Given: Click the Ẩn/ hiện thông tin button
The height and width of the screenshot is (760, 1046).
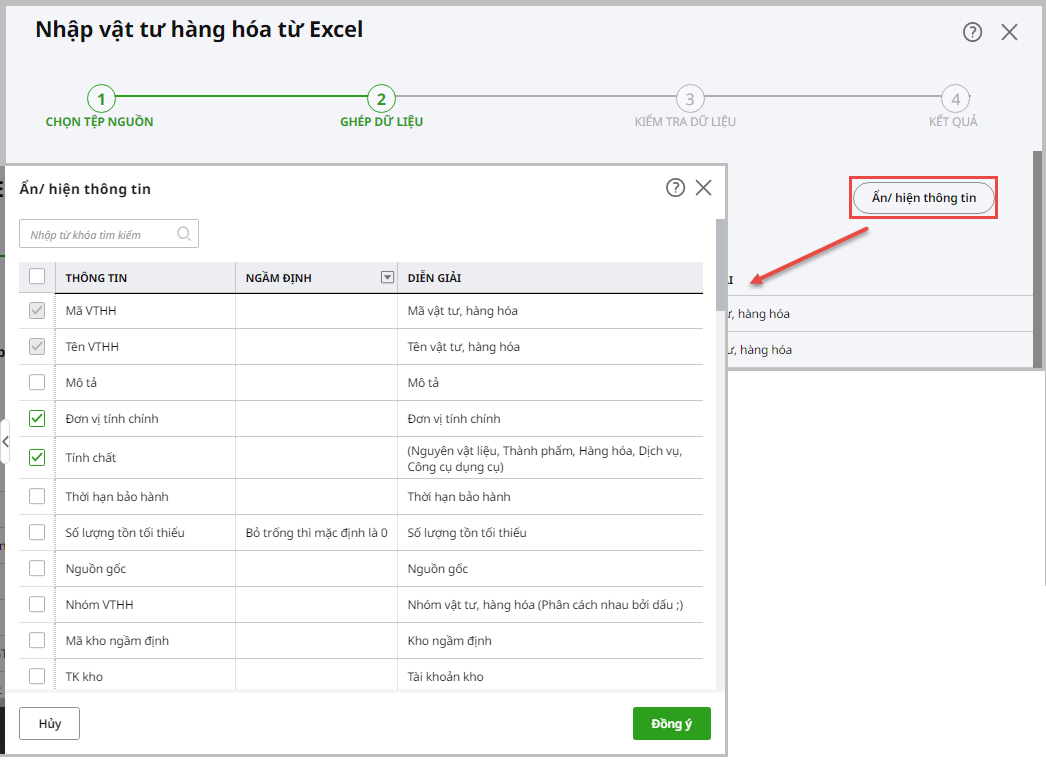Looking at the screenshot, I should [x=923, y=198].
